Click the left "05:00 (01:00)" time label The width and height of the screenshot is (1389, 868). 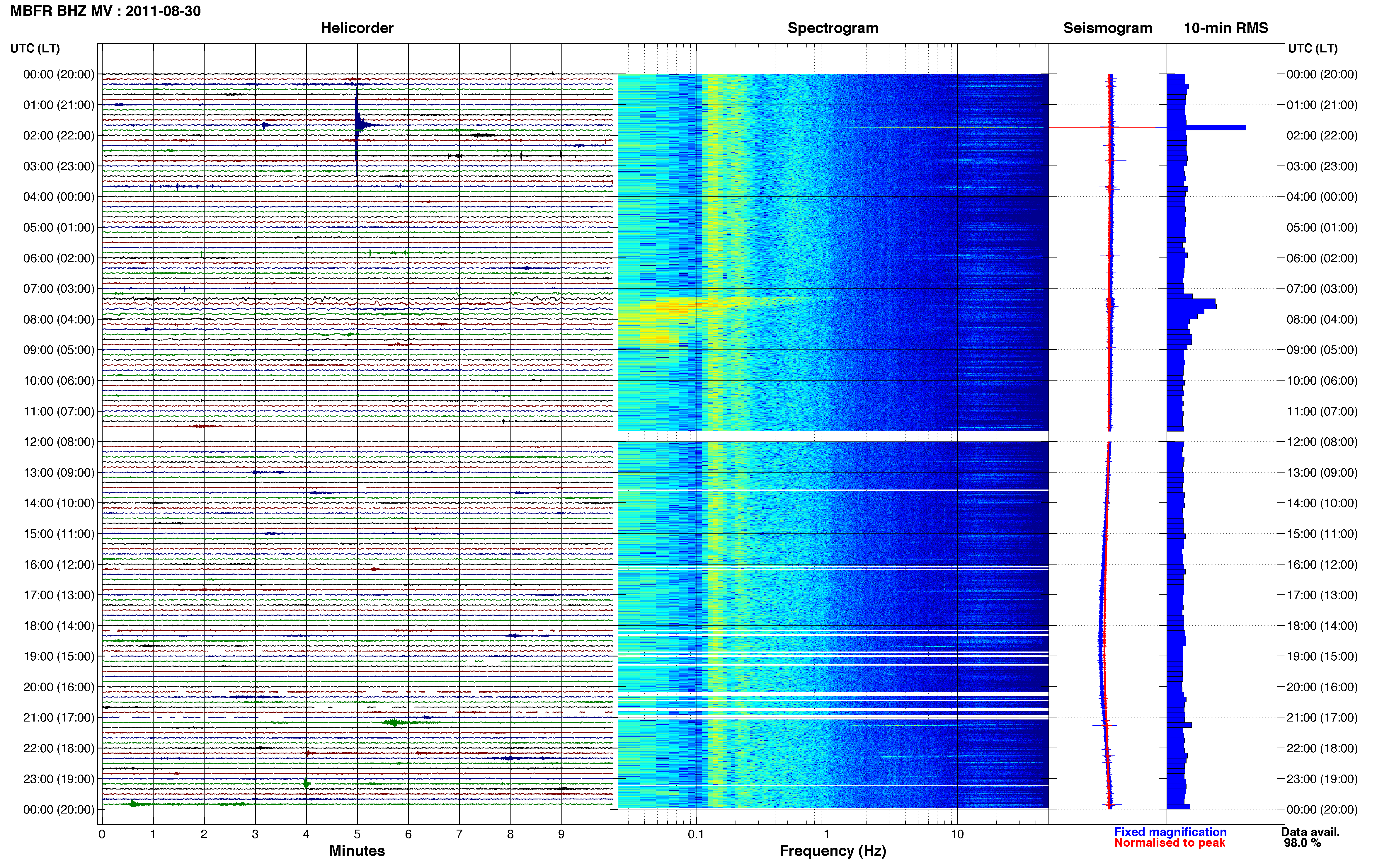point(59,227)
